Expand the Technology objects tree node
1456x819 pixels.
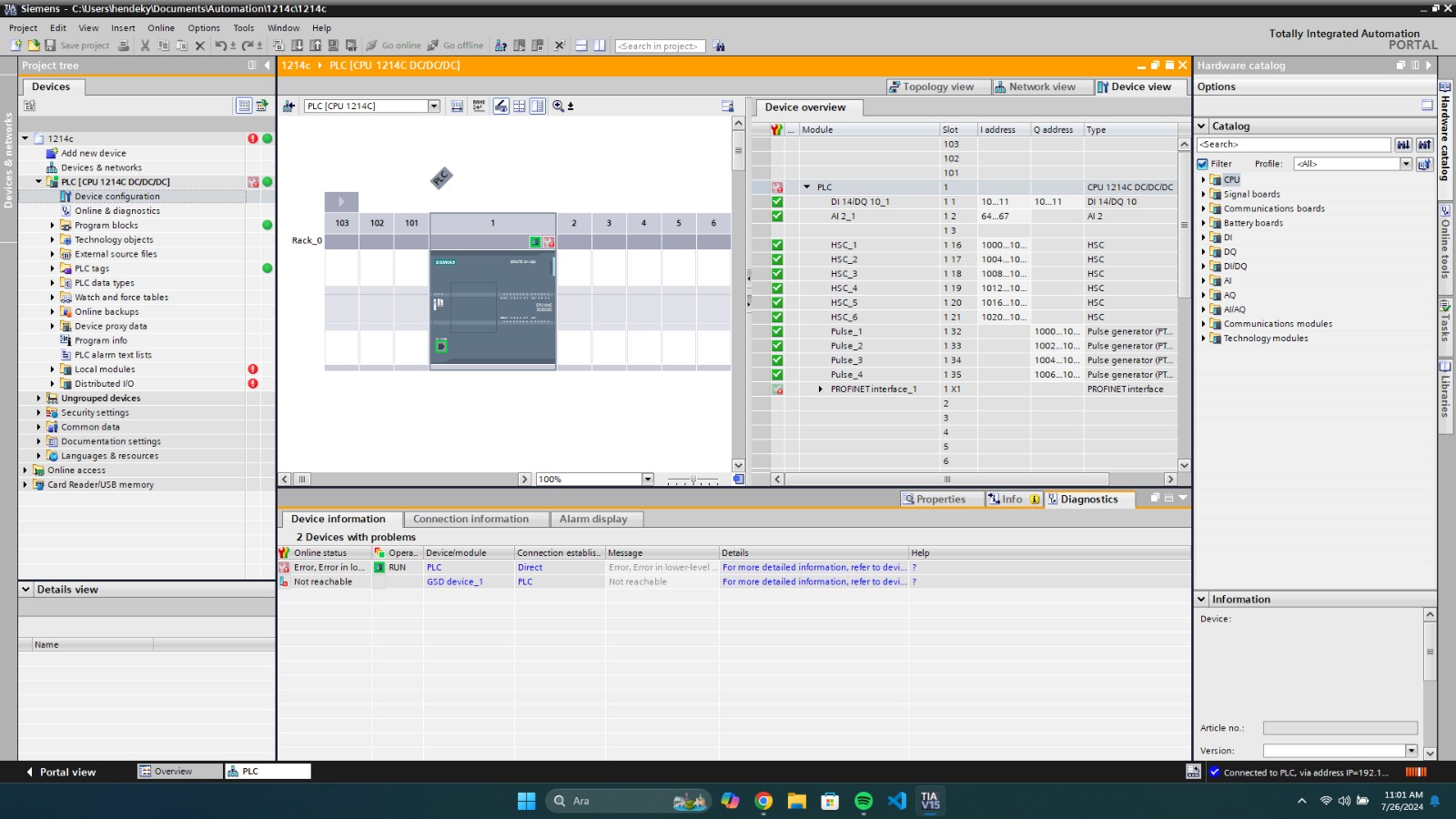coord(52,239)
